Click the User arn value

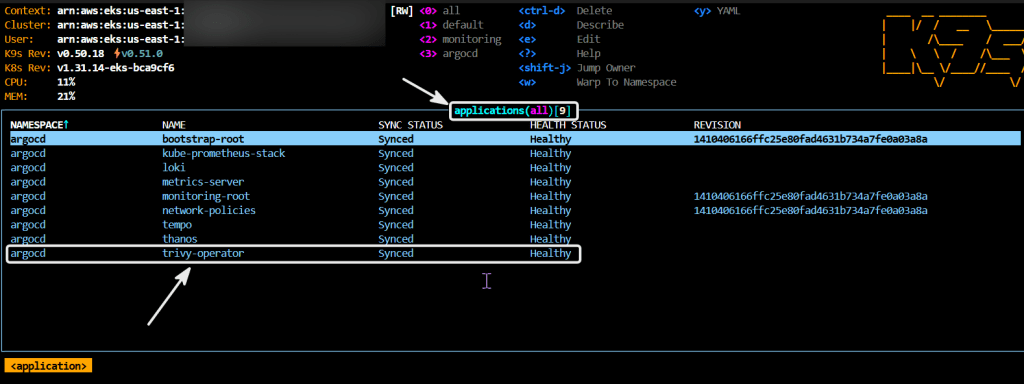120,39
